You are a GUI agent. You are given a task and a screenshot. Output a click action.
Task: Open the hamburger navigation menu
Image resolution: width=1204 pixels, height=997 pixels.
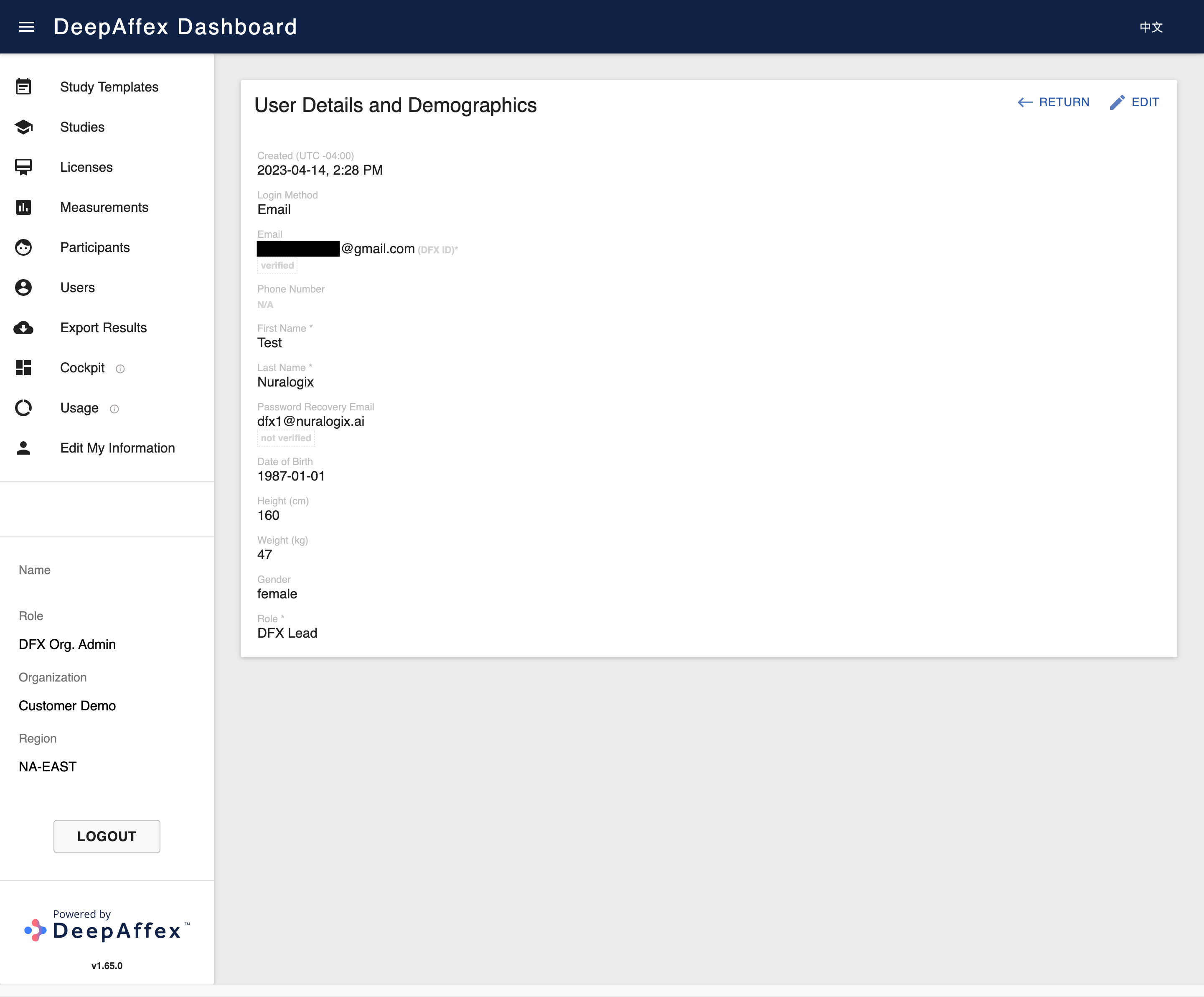click(x=26, y=27)
